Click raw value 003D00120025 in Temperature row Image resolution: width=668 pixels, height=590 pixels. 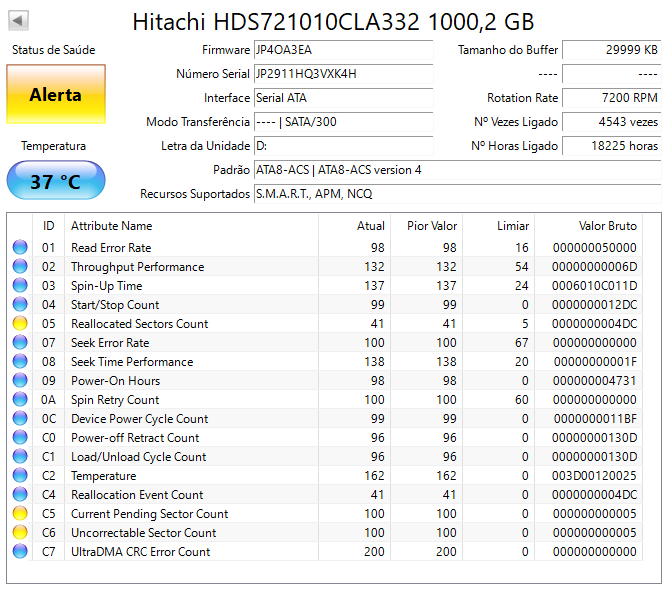click(594, 475)
